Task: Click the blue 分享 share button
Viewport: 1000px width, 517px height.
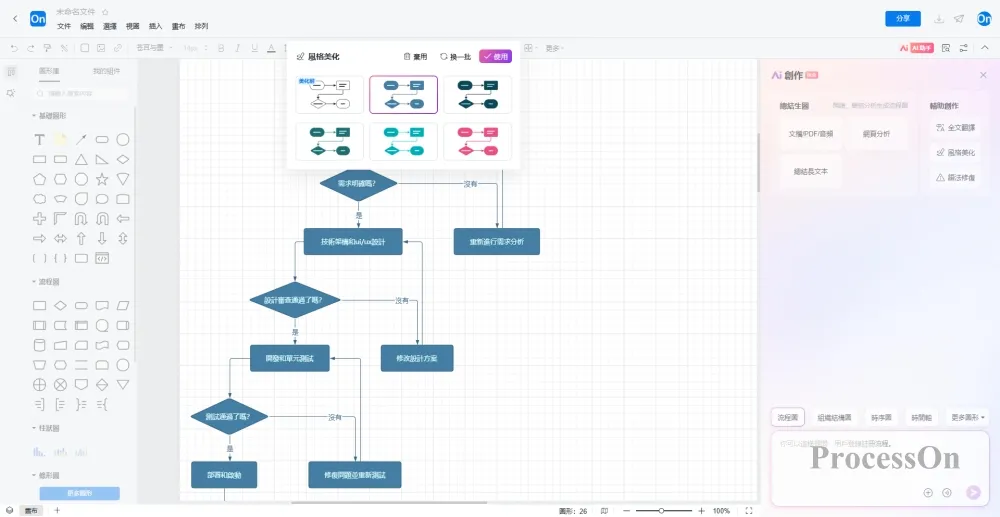Action: [x=903, y=19]
